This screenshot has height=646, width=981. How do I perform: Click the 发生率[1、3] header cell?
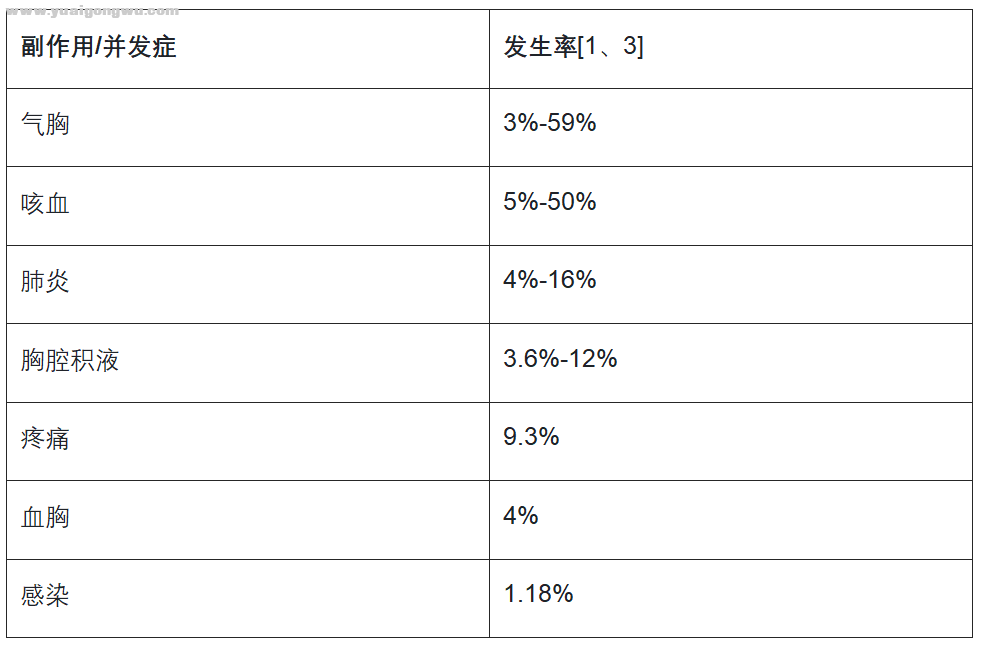pos(731,49)
